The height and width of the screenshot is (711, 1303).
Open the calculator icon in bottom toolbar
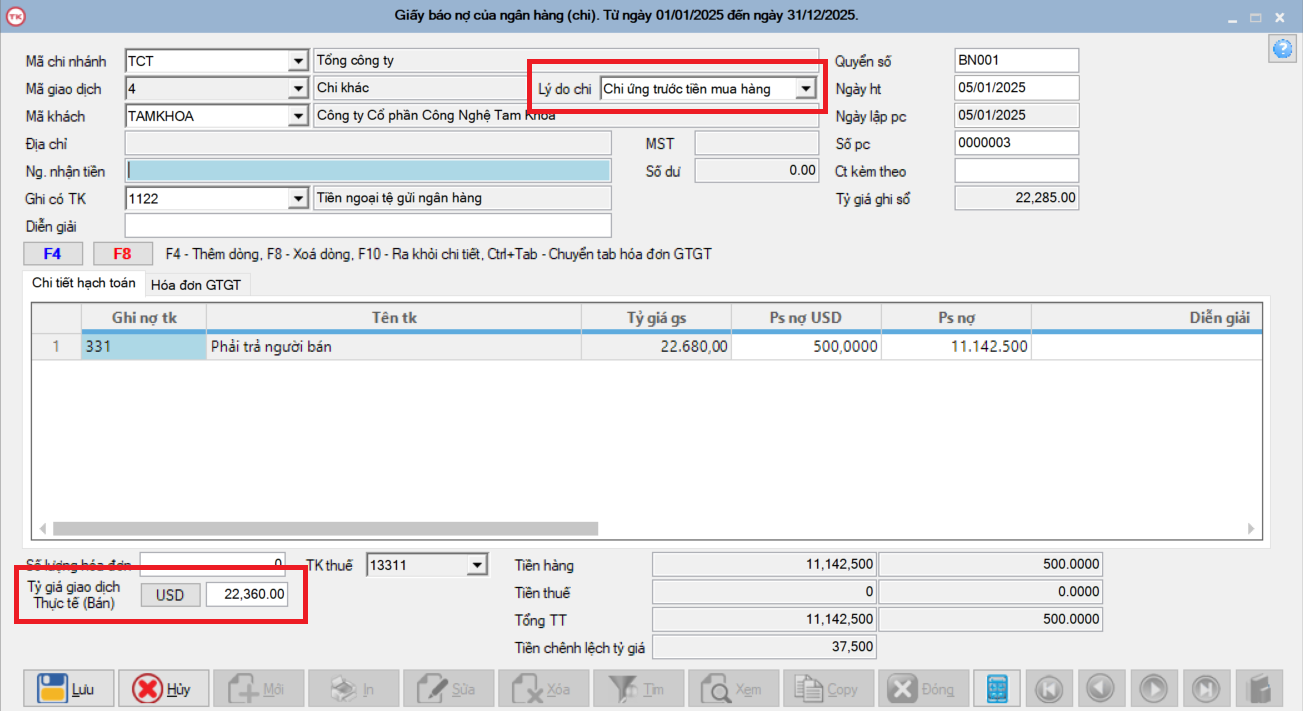pyautogui.click(x=997, y=689)
